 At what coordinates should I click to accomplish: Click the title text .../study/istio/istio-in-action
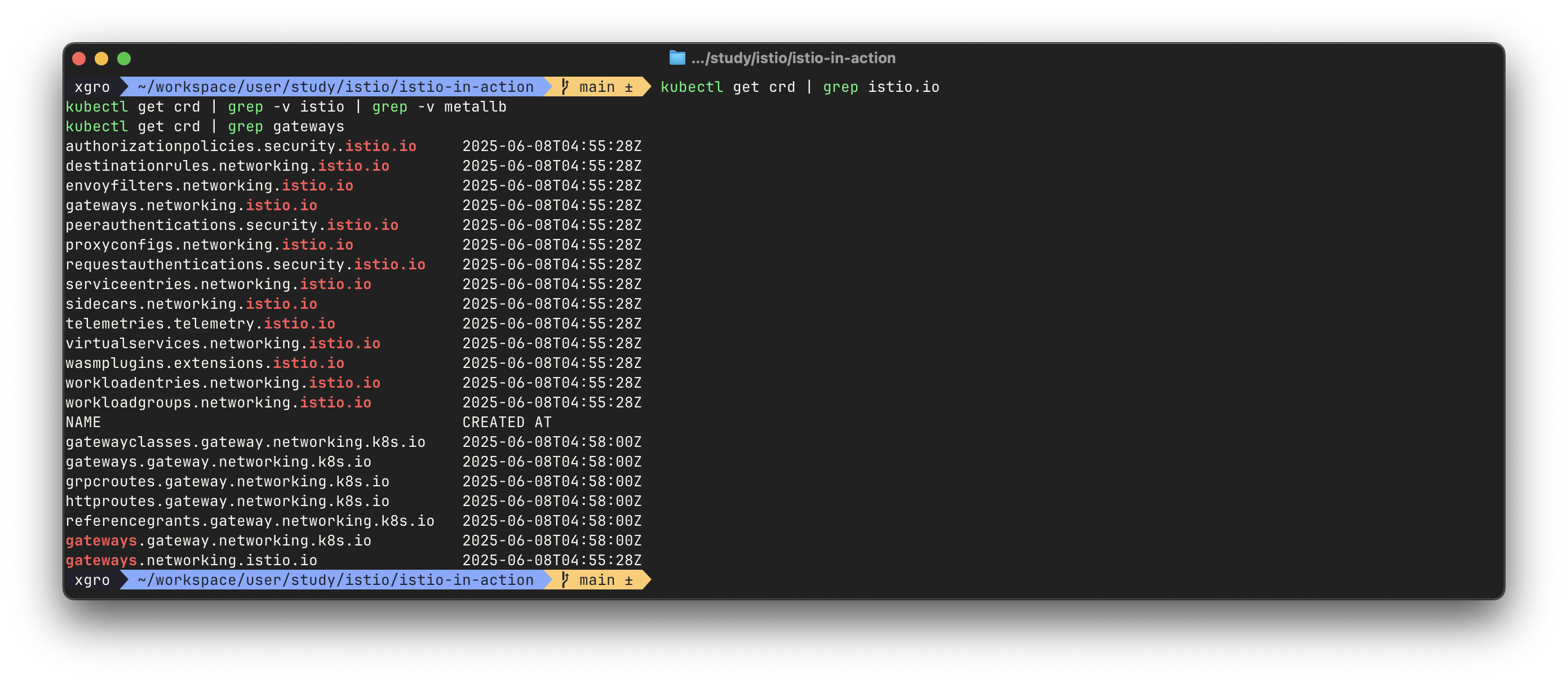(x=793, y=58)
